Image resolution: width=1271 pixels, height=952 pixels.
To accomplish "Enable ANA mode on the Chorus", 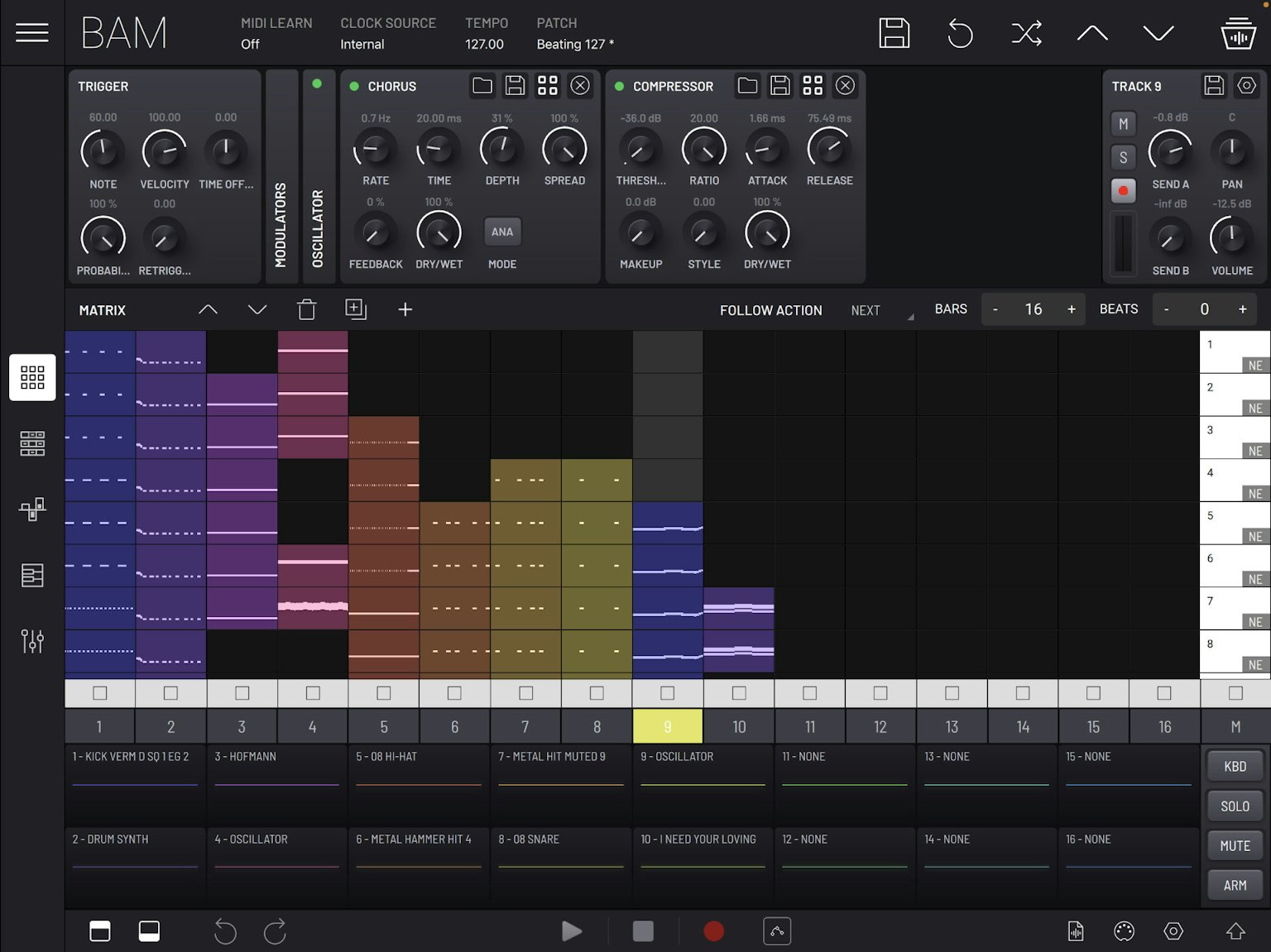I will (x=501, y=232).
